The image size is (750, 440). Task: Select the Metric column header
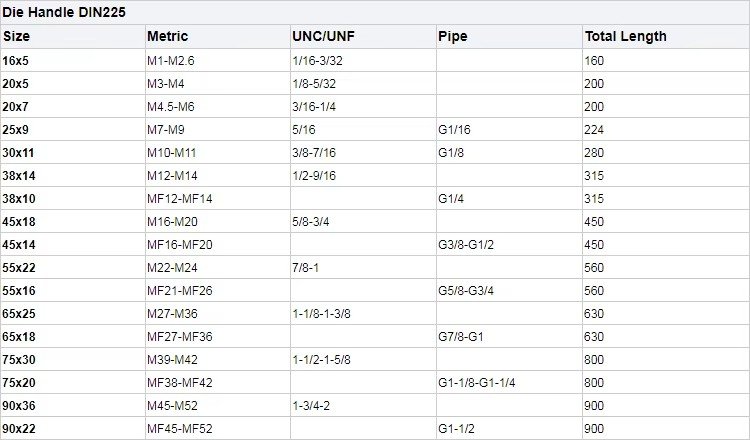click(x=167, y=36)
